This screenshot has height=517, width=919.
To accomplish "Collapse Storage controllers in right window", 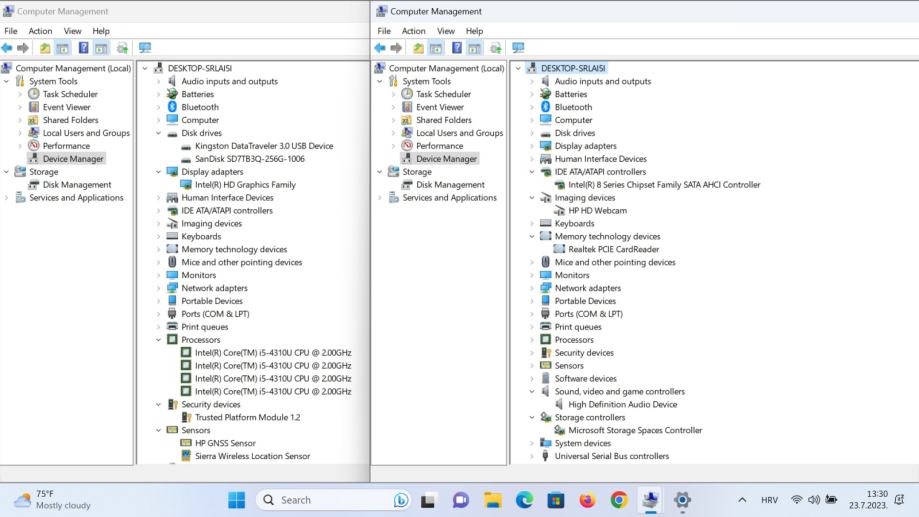I will point(532,417).
